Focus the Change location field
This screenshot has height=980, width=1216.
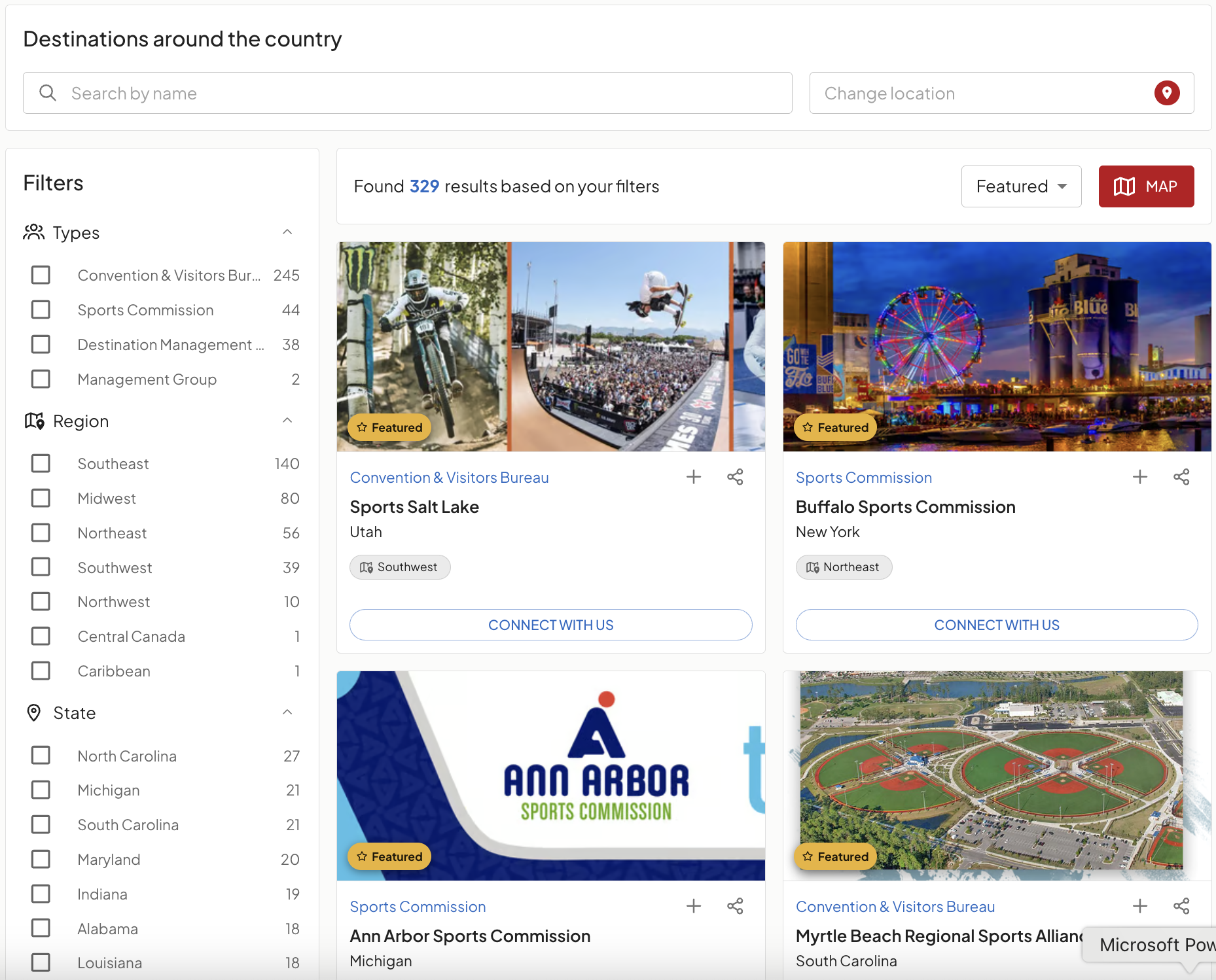1001,93
